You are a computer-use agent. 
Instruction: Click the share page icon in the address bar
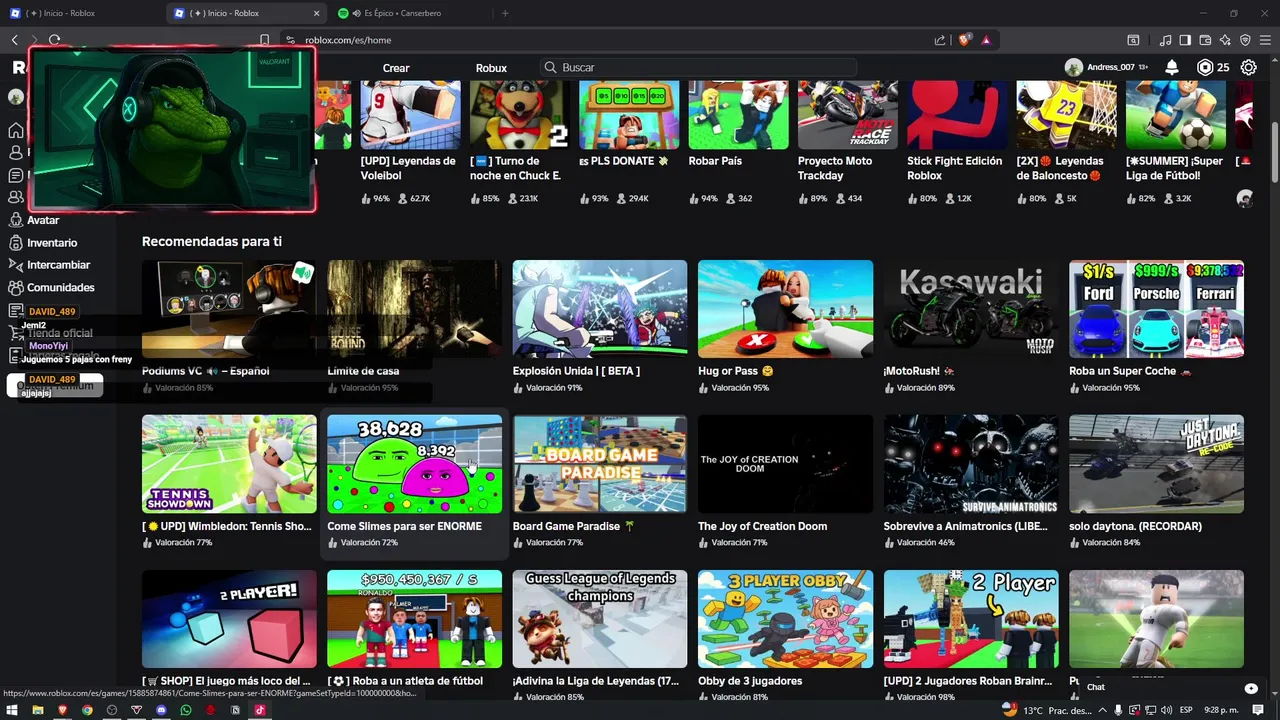tap(940, 40)
